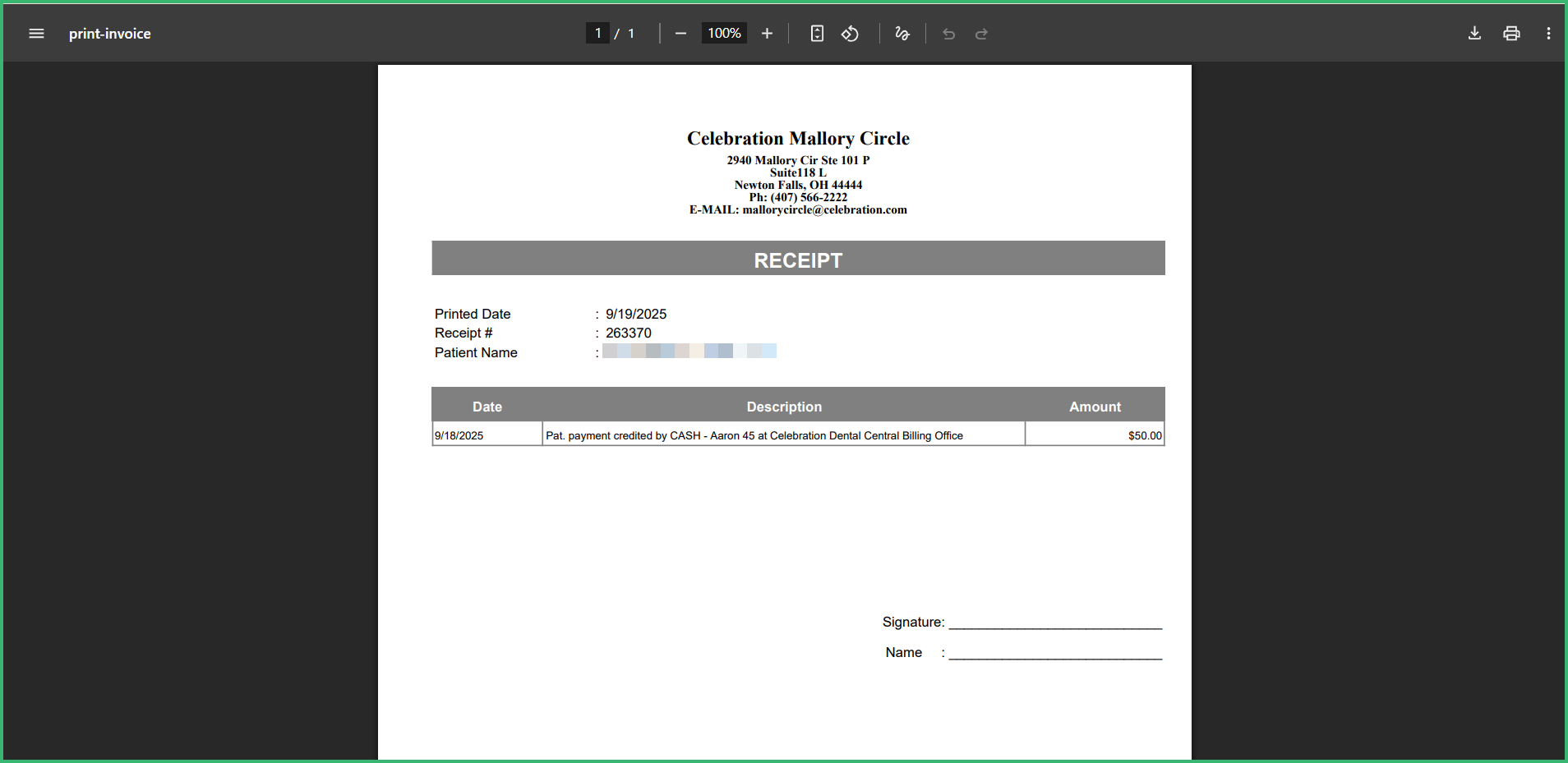Viewport: 1568px width, 763px height.
Task: Click the Redo arrow icon
Action: click(981, 34)
